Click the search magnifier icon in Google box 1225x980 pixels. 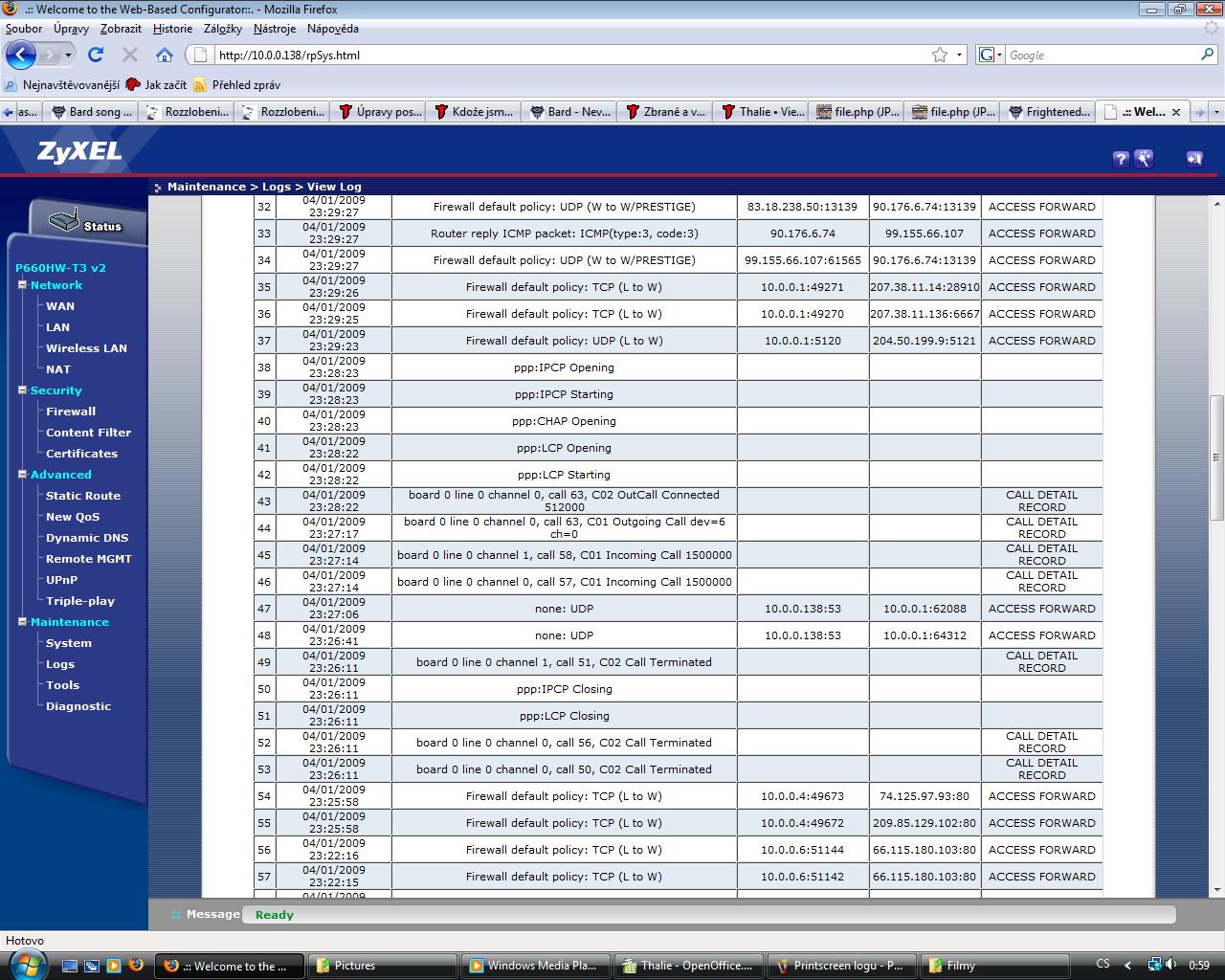(x=1207, y=55)
